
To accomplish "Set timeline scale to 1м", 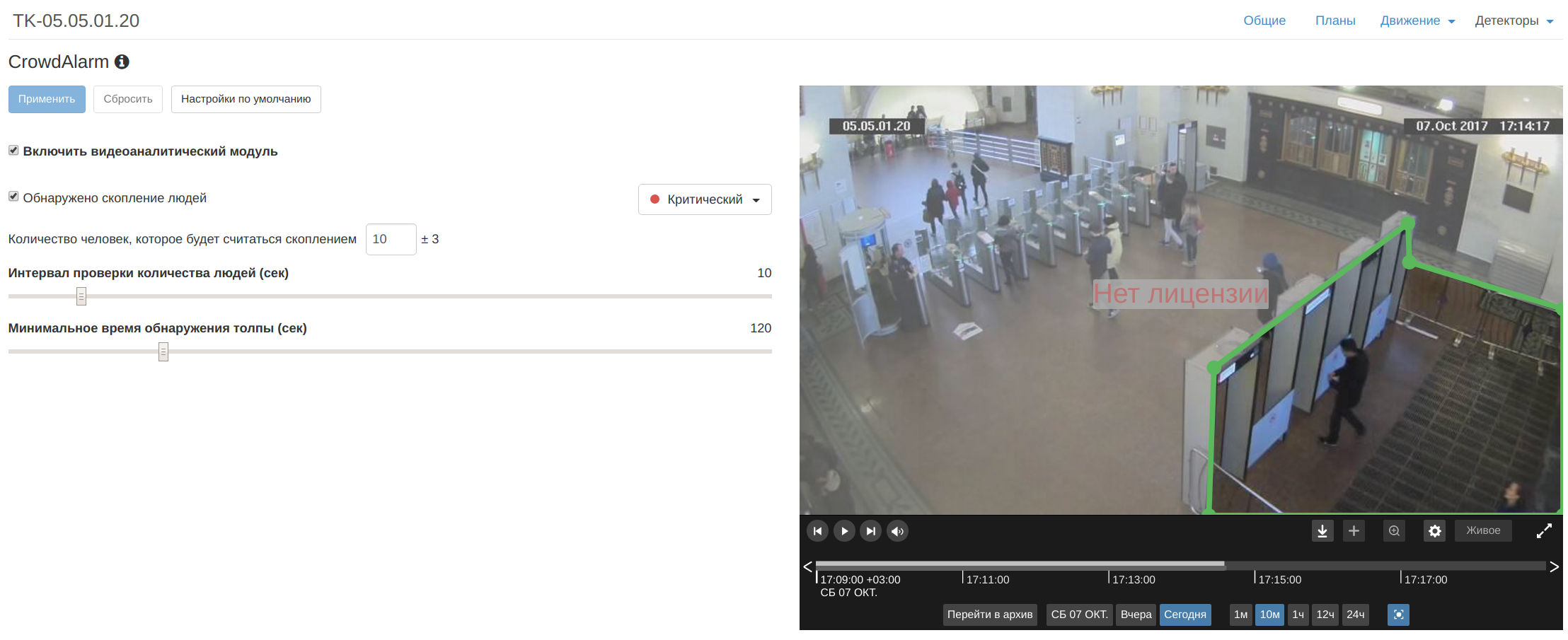I will pos(1240,615).
